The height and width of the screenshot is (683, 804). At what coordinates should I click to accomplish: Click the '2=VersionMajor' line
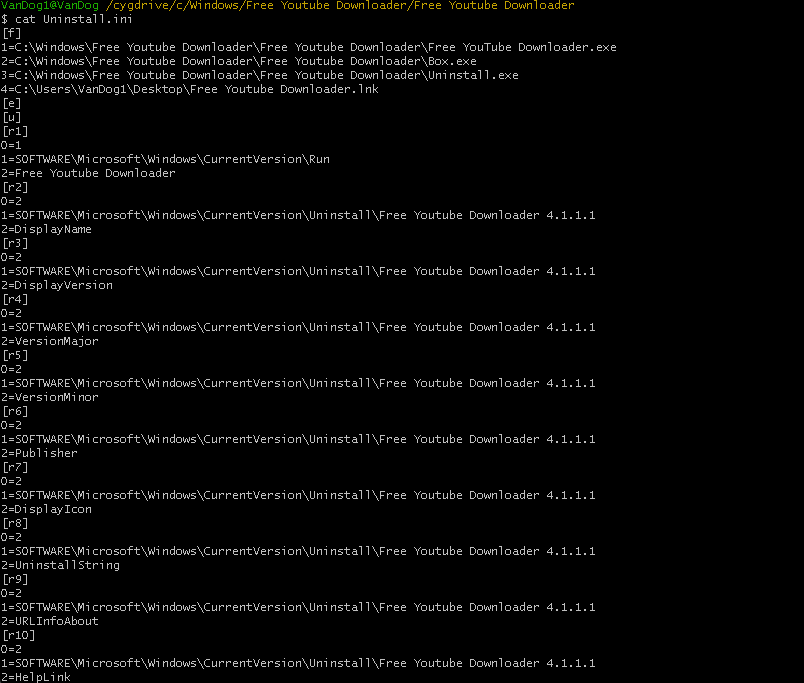[x=50, y=341]
